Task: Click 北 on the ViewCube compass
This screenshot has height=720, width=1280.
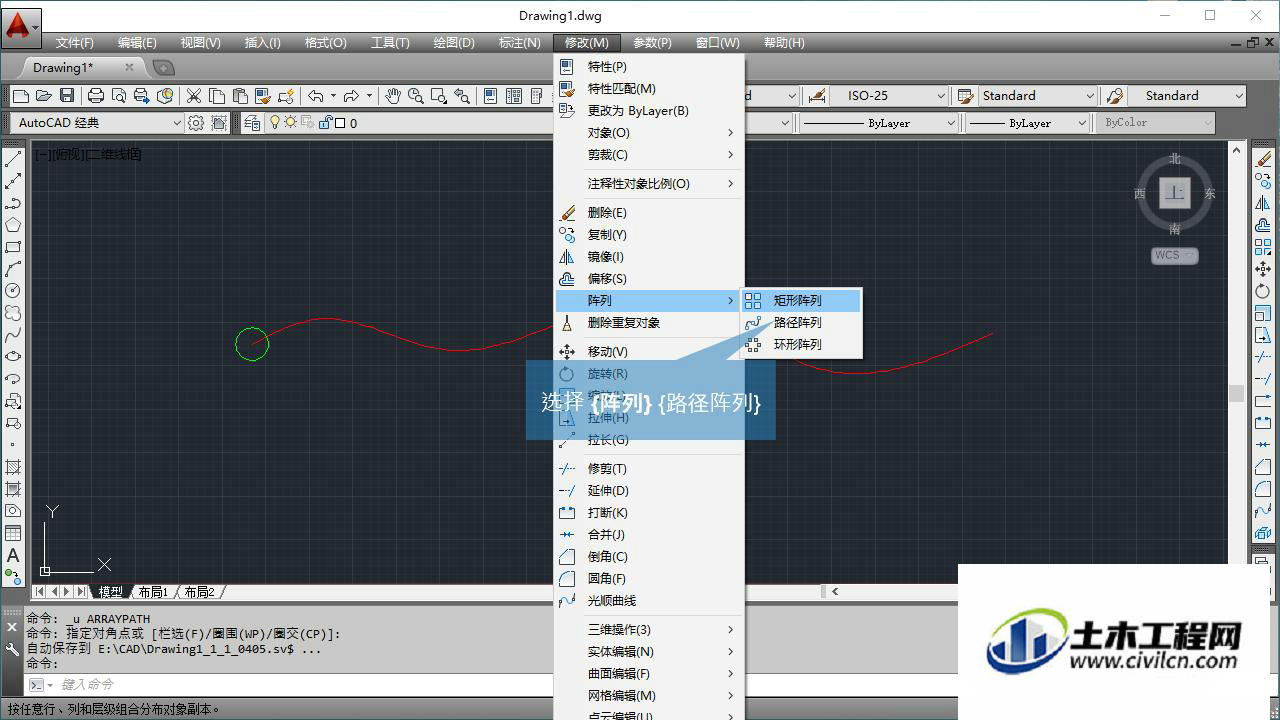Action: pyautogui.click(x=1175, y=159)
